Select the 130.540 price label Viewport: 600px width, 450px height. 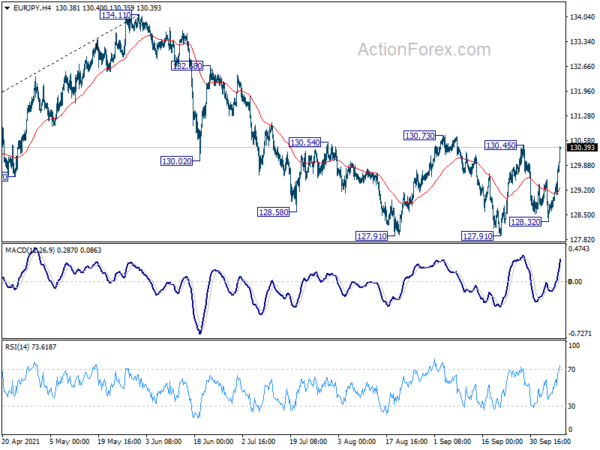(x=305, y=143)
